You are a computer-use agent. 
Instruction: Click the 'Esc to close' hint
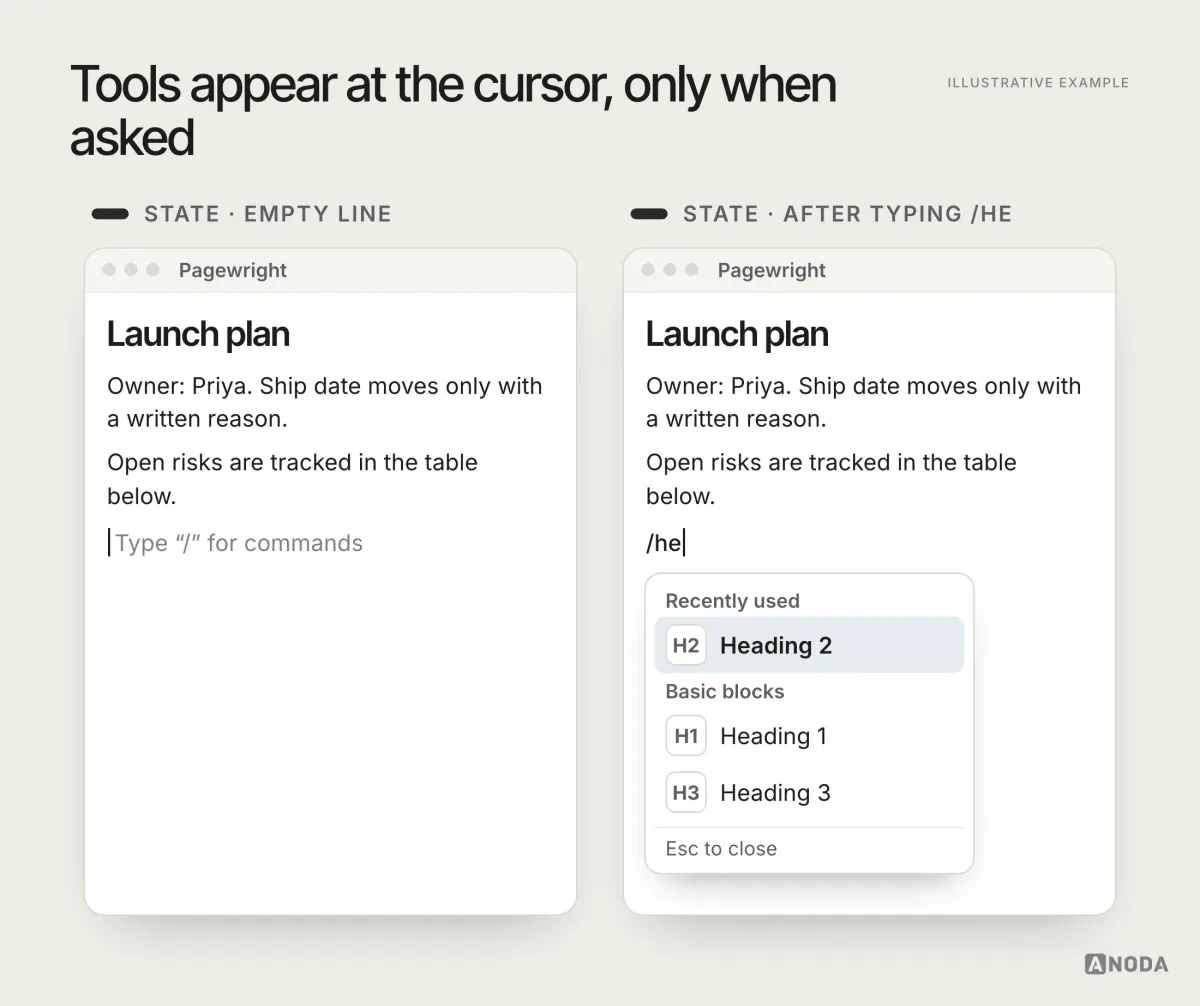click(x=721, y=848)
